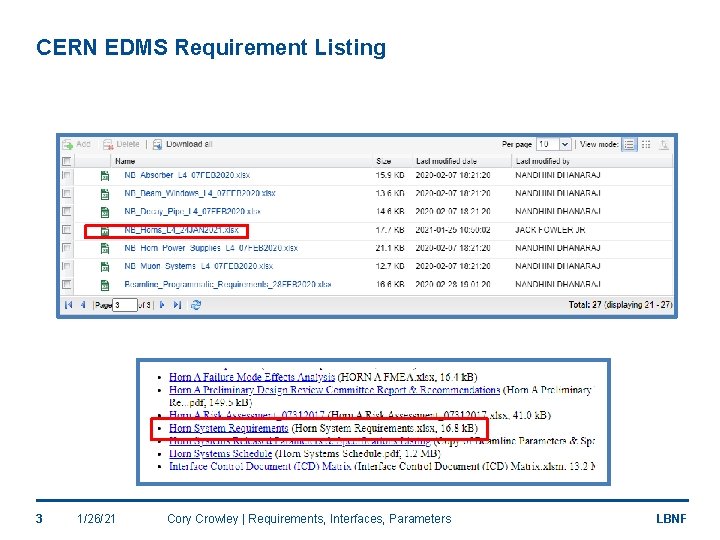Open Interface Control Document (ICD) Matrix link
This screenshot has height=540, width=720.
[260, 467]
